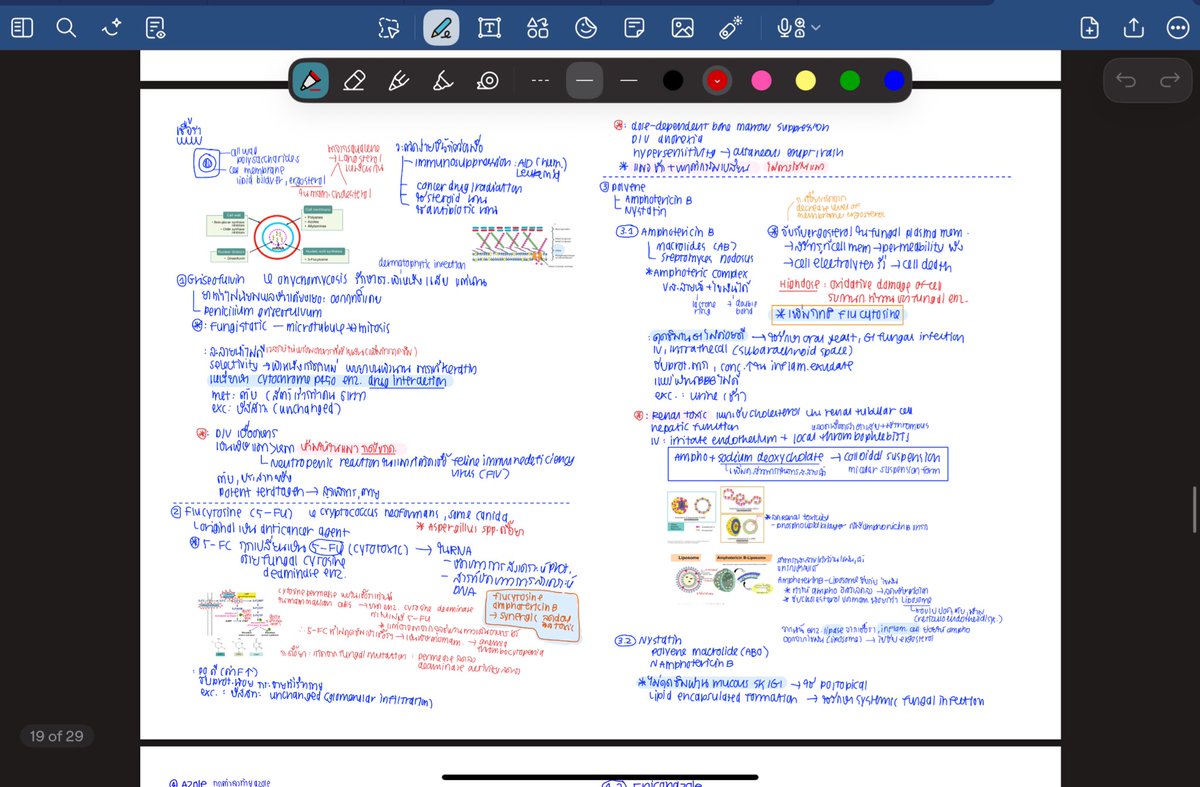Image resolution: width=1200 pixels, height=787 pixels.
Task: Select the Laser pointer tool
Action: (731, 27)
